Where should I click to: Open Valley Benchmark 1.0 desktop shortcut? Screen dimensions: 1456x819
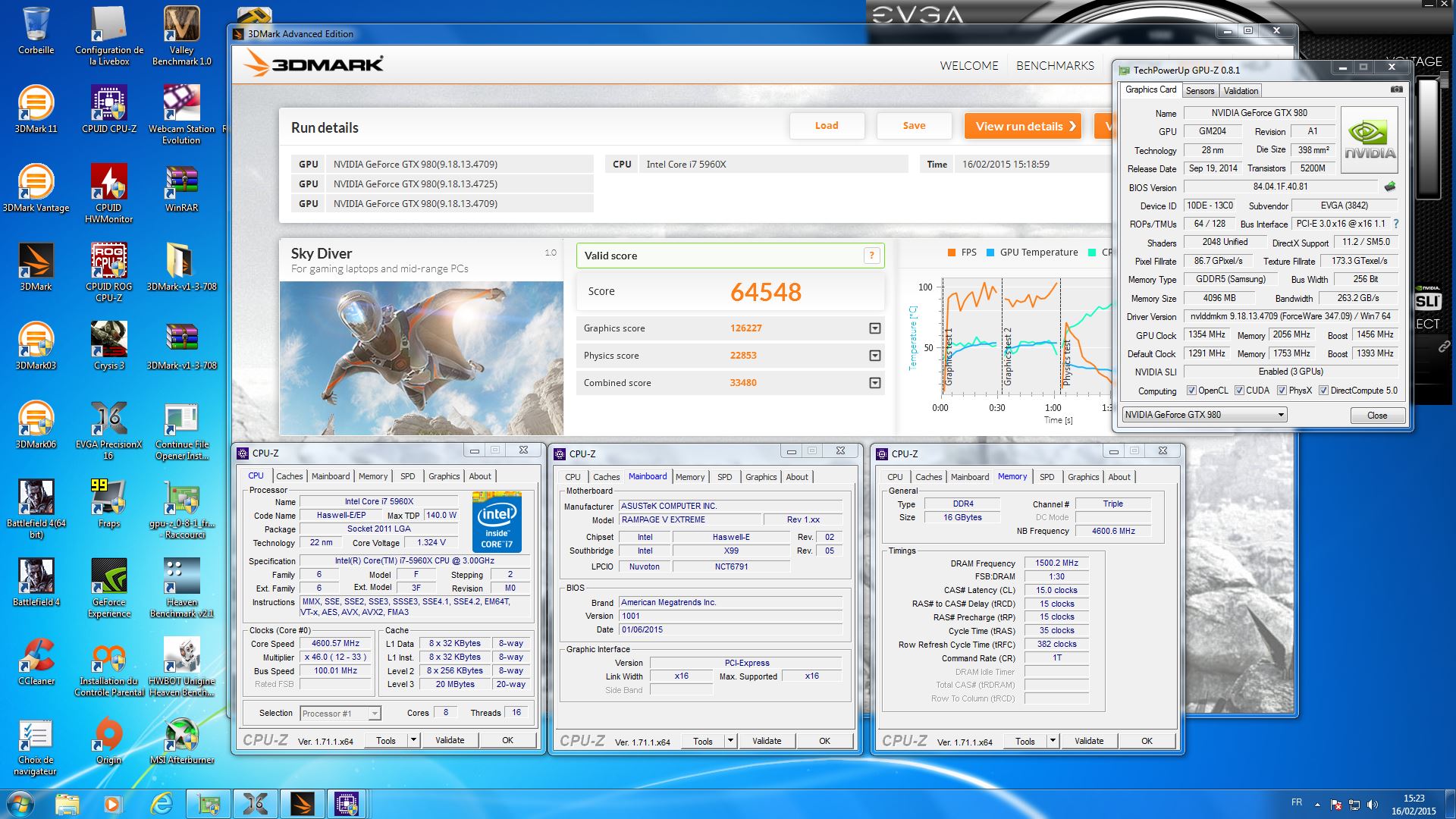181,35
